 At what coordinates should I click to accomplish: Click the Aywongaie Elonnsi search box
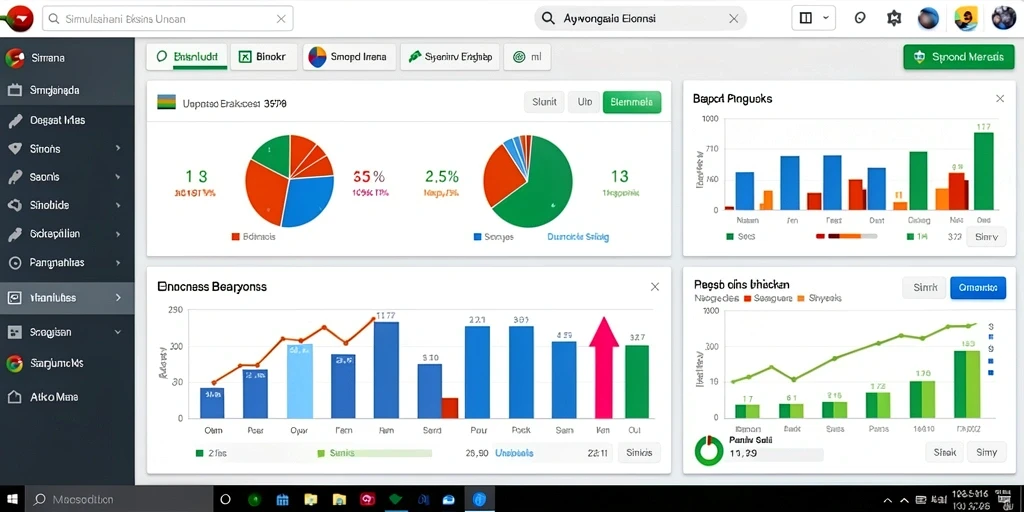(x=640, y=19)
